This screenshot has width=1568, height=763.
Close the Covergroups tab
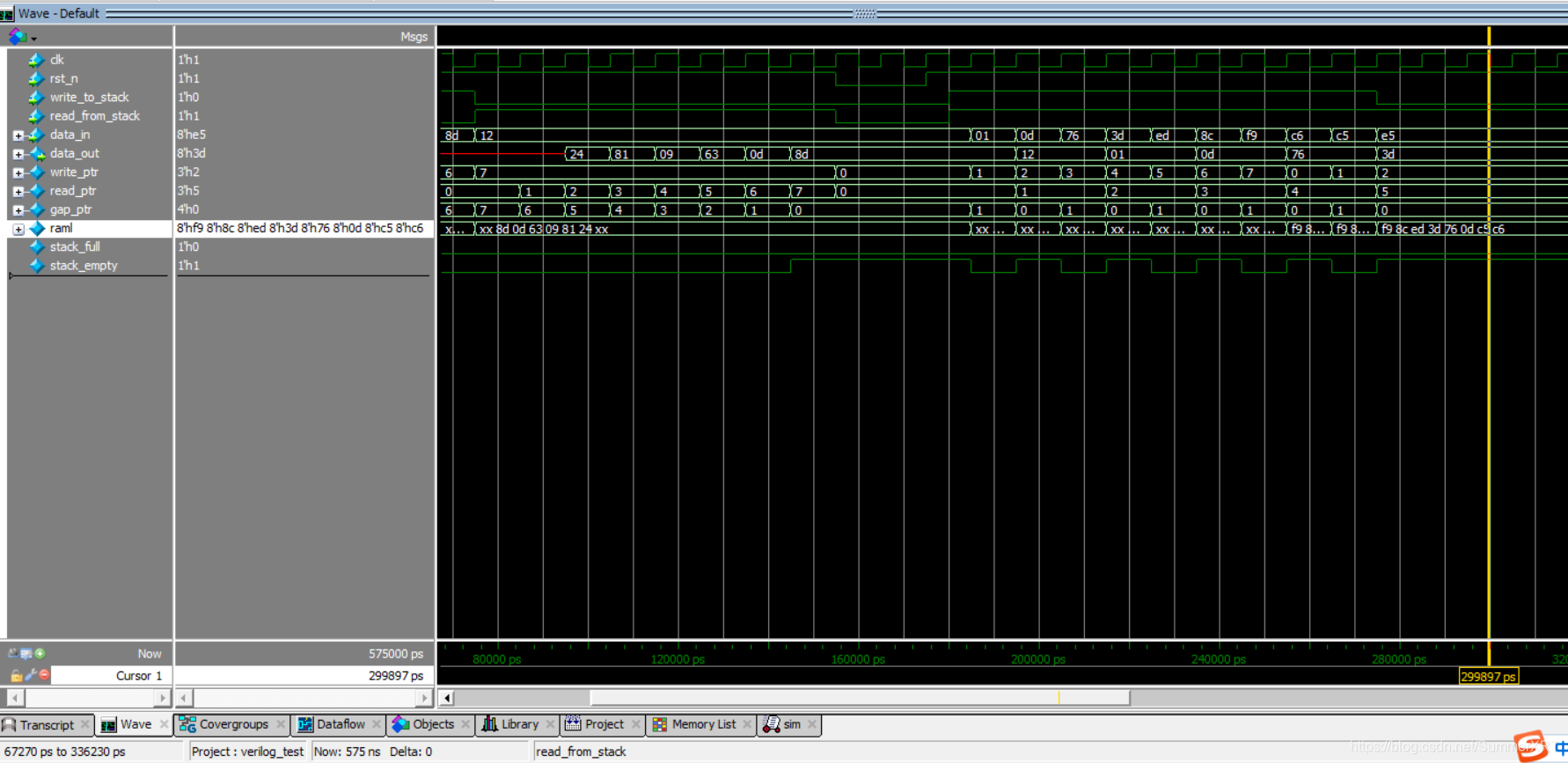click(281, 724)
